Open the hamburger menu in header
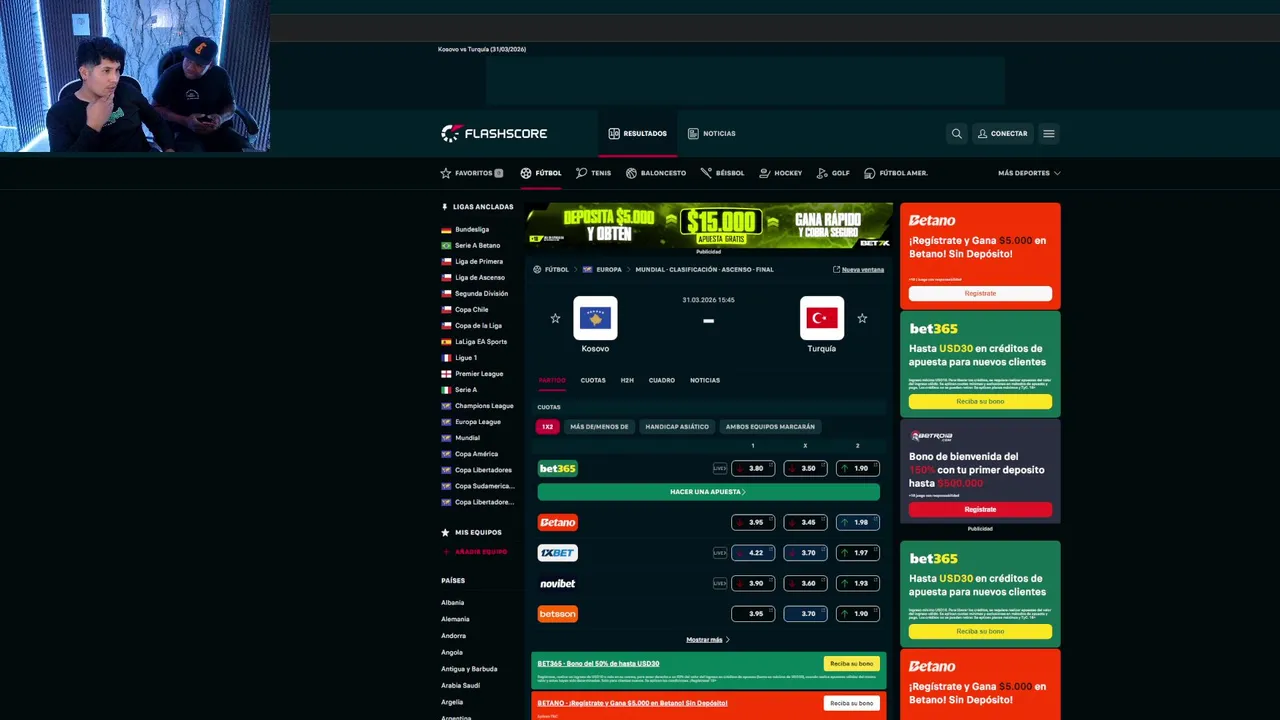The image size is (1280, 720). [x=1048, y=133]
